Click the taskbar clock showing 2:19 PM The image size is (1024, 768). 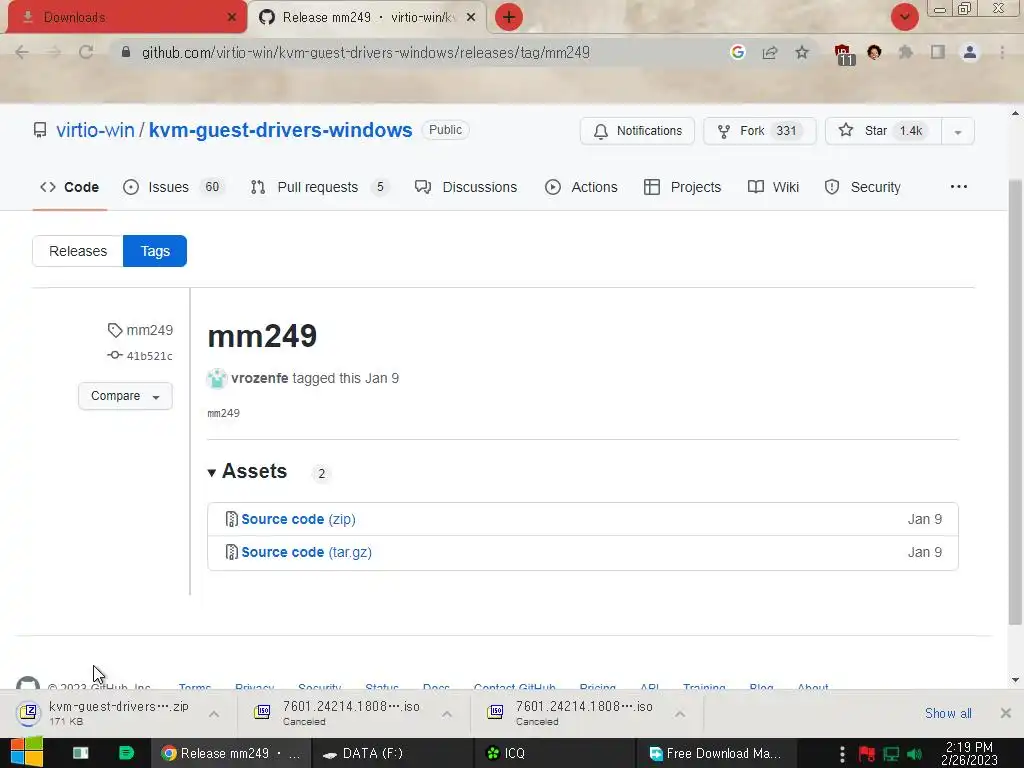pos(969,753)
